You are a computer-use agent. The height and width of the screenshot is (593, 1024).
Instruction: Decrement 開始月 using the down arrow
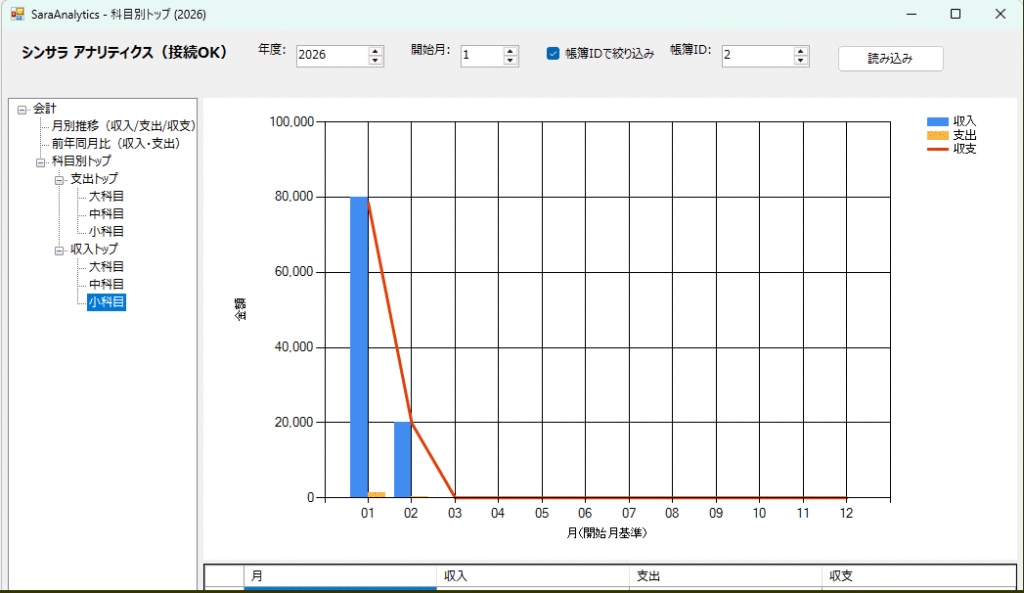click(x=511, y=61)
